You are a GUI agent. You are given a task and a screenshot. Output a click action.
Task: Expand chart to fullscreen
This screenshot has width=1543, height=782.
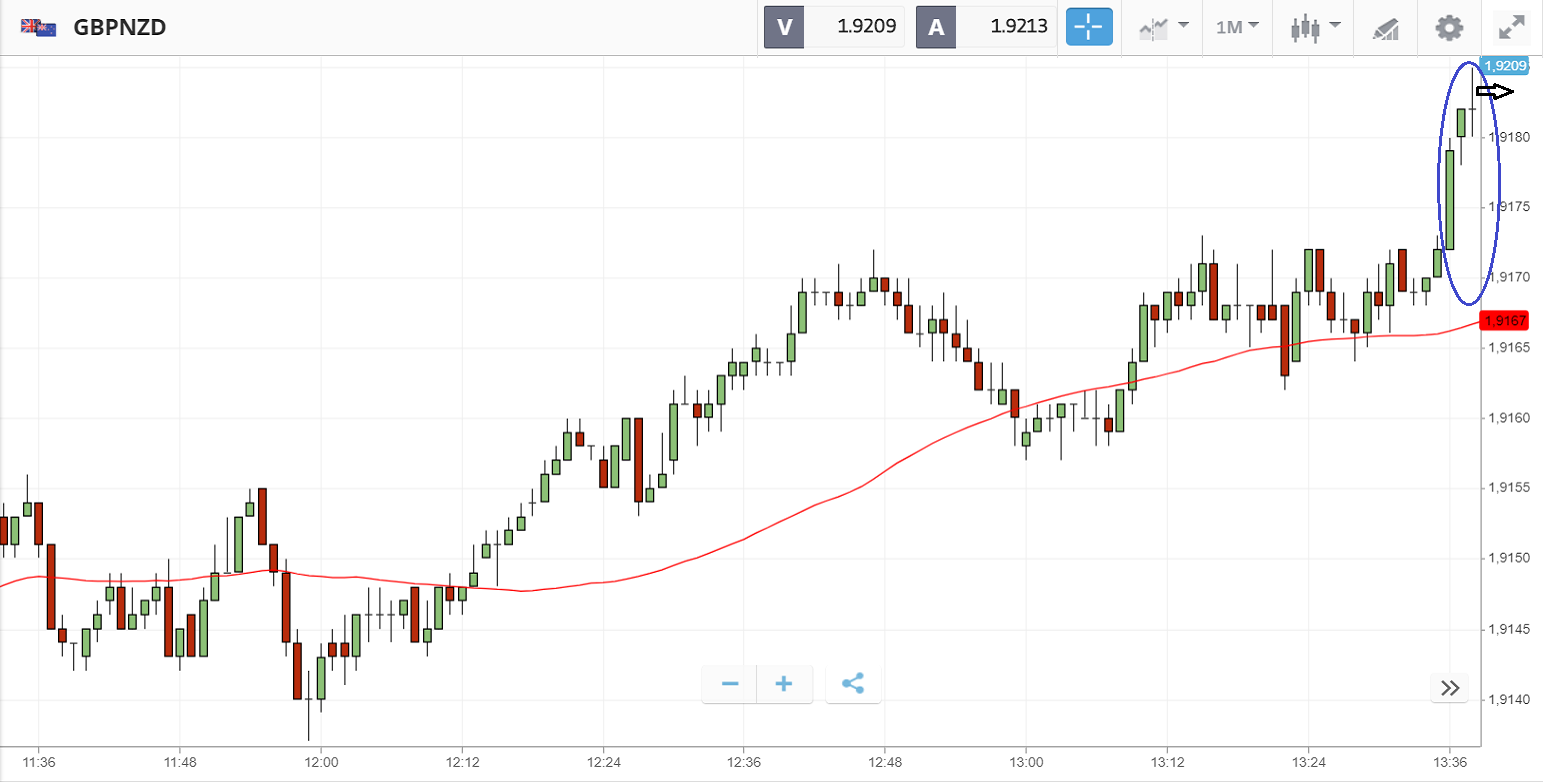[1511, 27]
